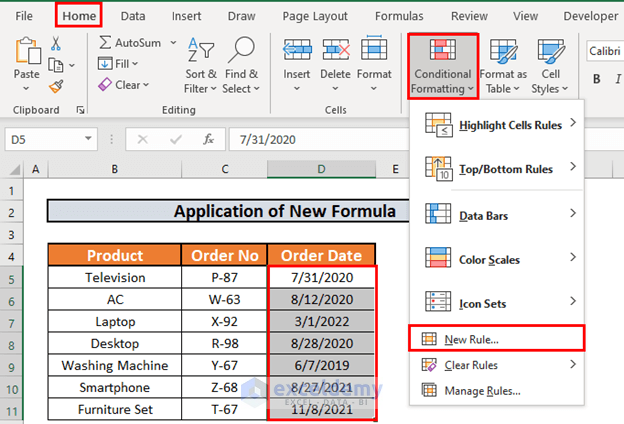Switch to the Formulas tab
Image resolution: width=624 pixels, height=424 pixels.
(x=399, y=16)
